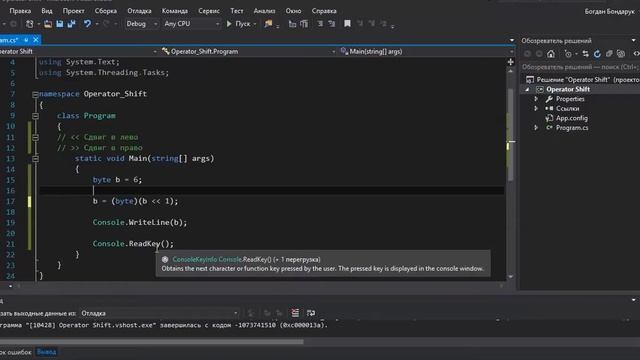Click the Clear All output icon

click(x=295, y=313)
